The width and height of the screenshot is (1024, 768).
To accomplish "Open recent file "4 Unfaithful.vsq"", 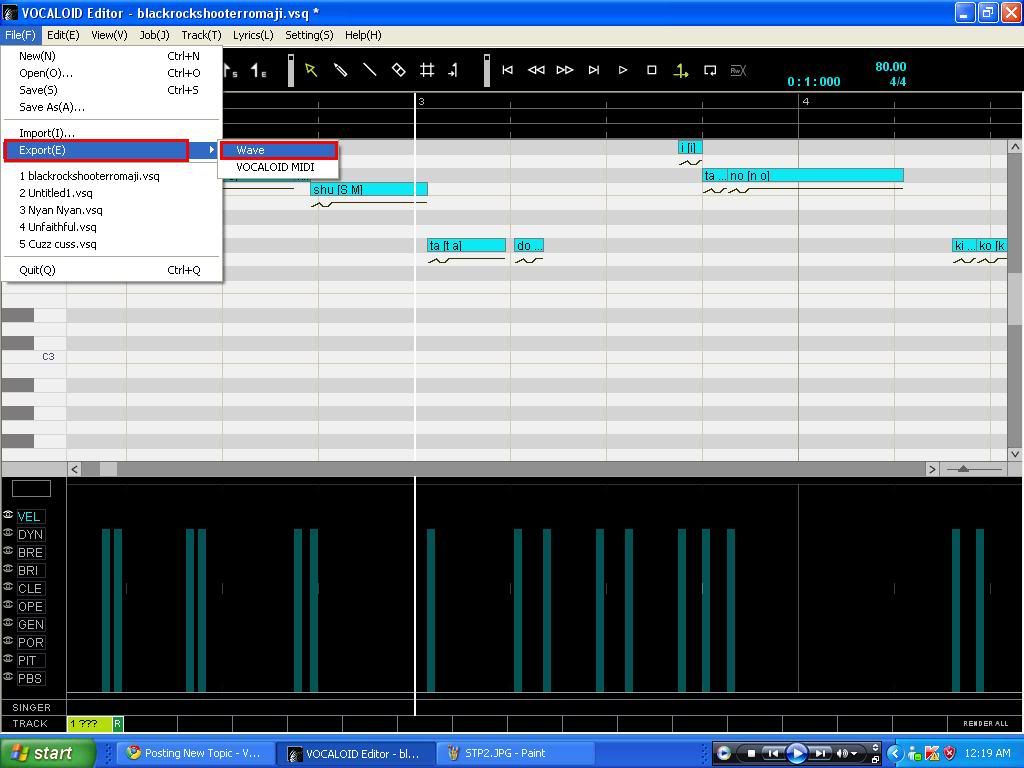I will click(112, 227).
